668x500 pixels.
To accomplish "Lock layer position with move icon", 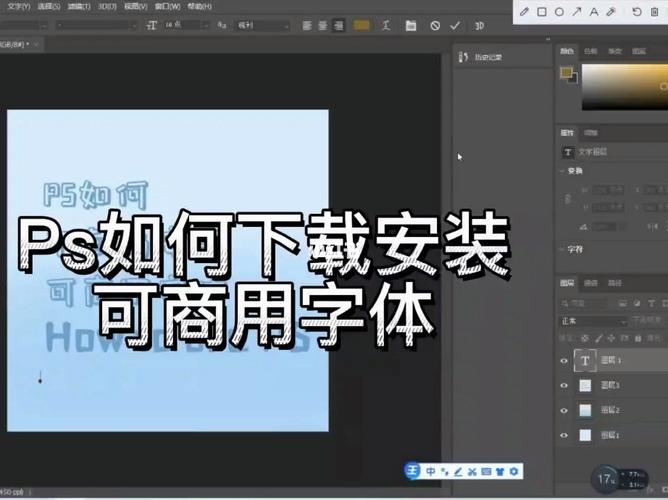I will (x=611, y=338).
